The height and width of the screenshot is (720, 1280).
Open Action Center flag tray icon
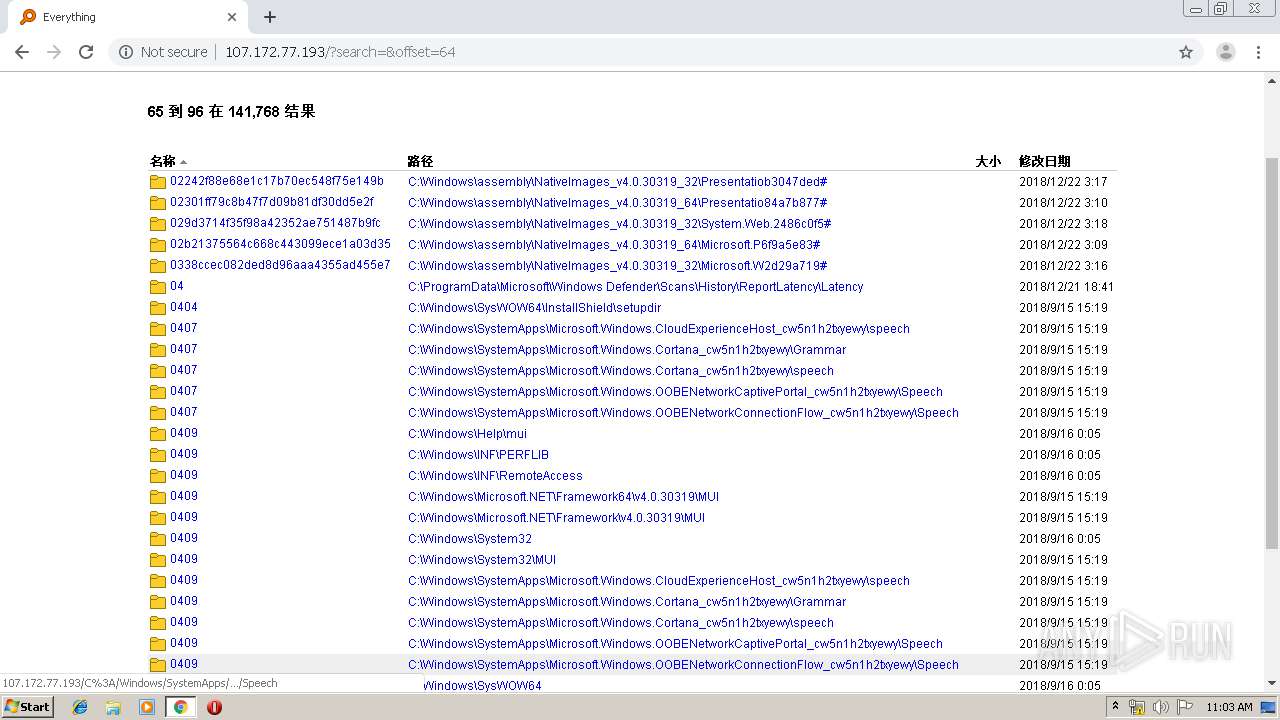click(x=1185, y=707)
